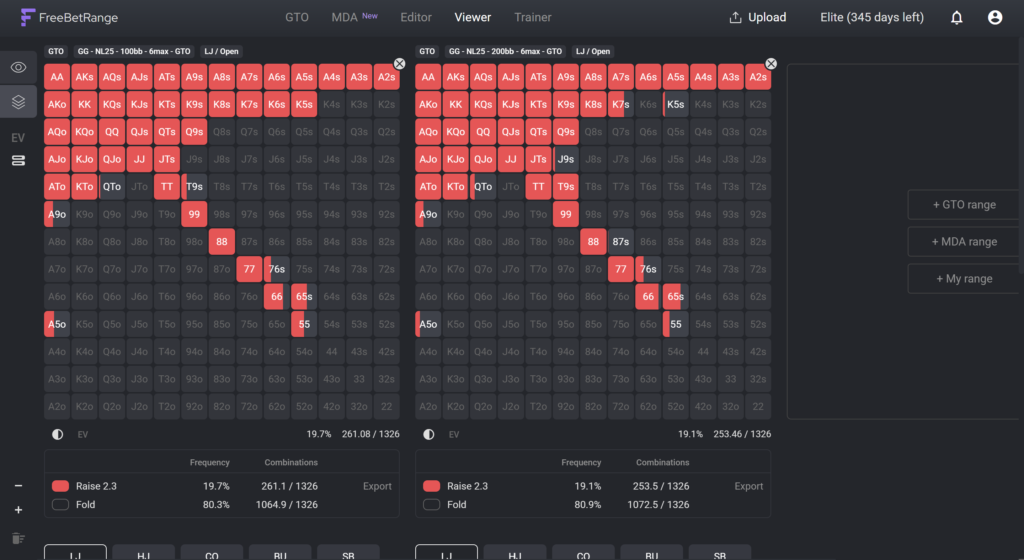Toggle the contrast icon under left range
This screenshot has width=1024, height=560.
pos(57,434)
